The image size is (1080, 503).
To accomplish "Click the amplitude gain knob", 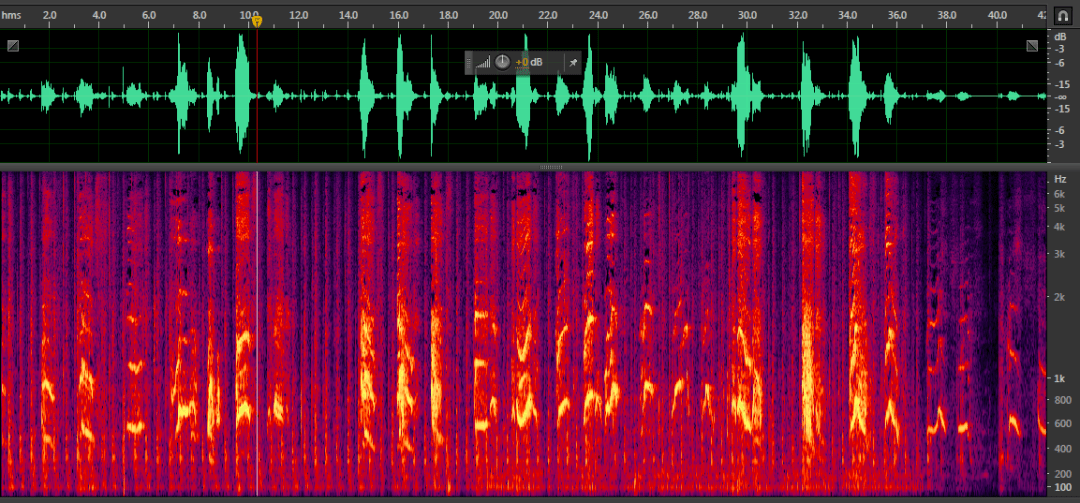I will [x=502, y=62].
